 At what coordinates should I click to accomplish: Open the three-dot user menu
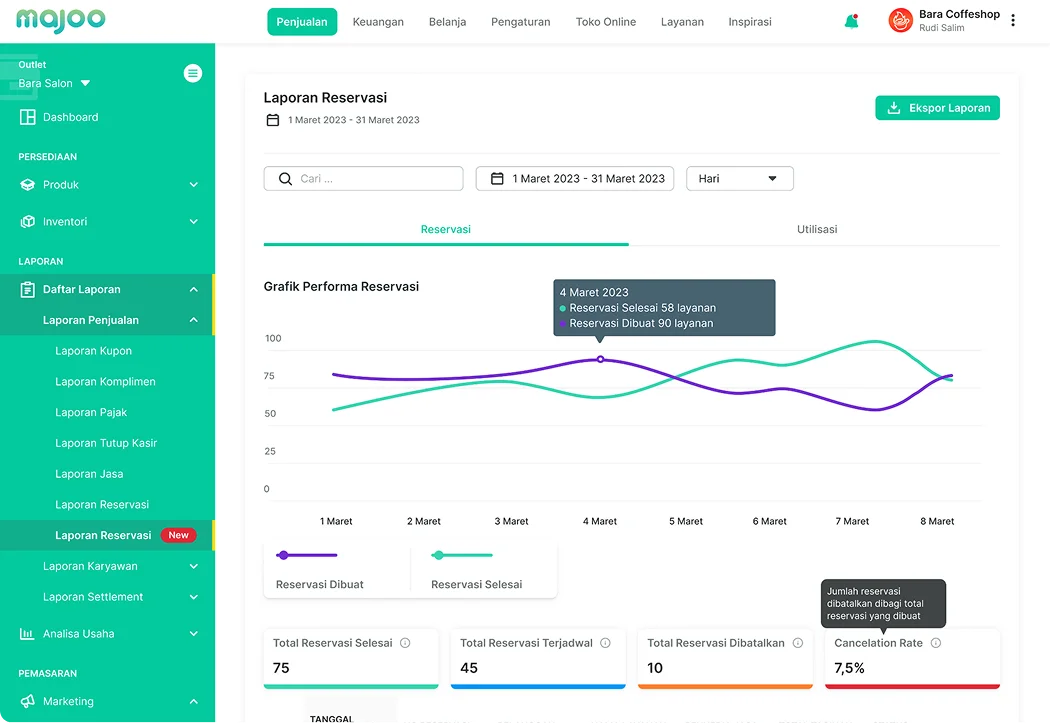point(1013,21)
